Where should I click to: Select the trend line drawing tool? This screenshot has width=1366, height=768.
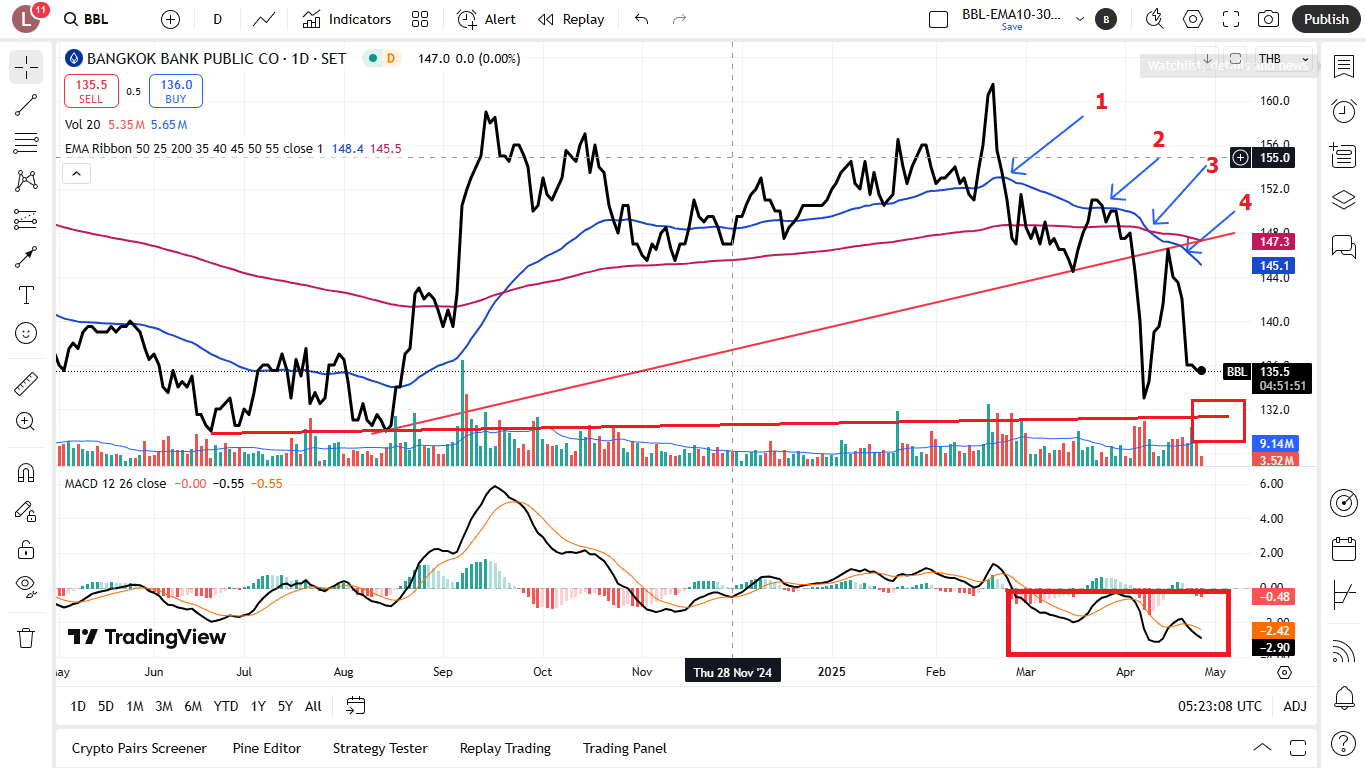pyautogui.click(x=26, y=105)
